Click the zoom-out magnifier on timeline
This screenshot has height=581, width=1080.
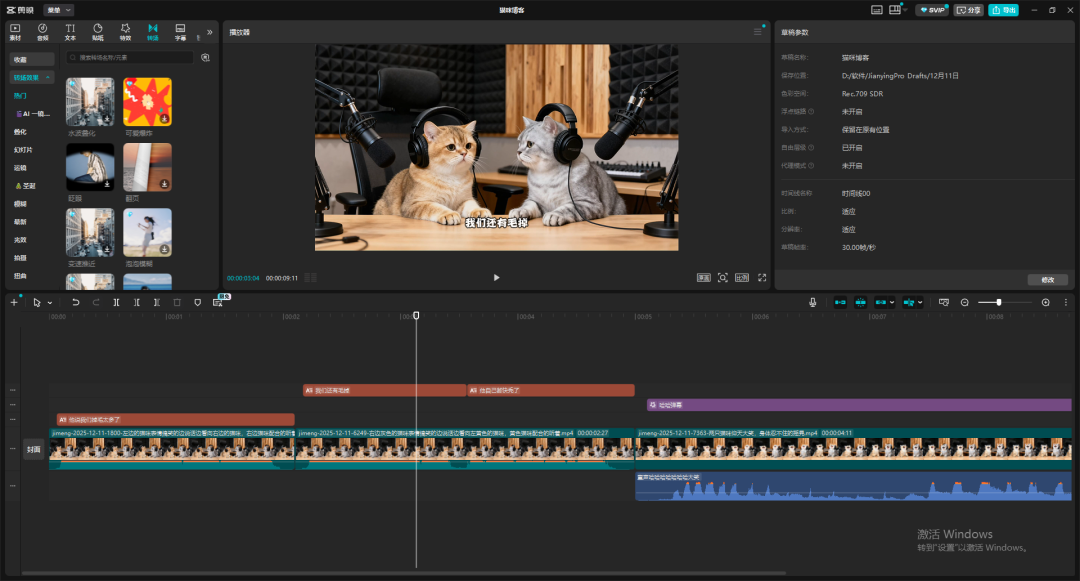click(x=965, y=302)
